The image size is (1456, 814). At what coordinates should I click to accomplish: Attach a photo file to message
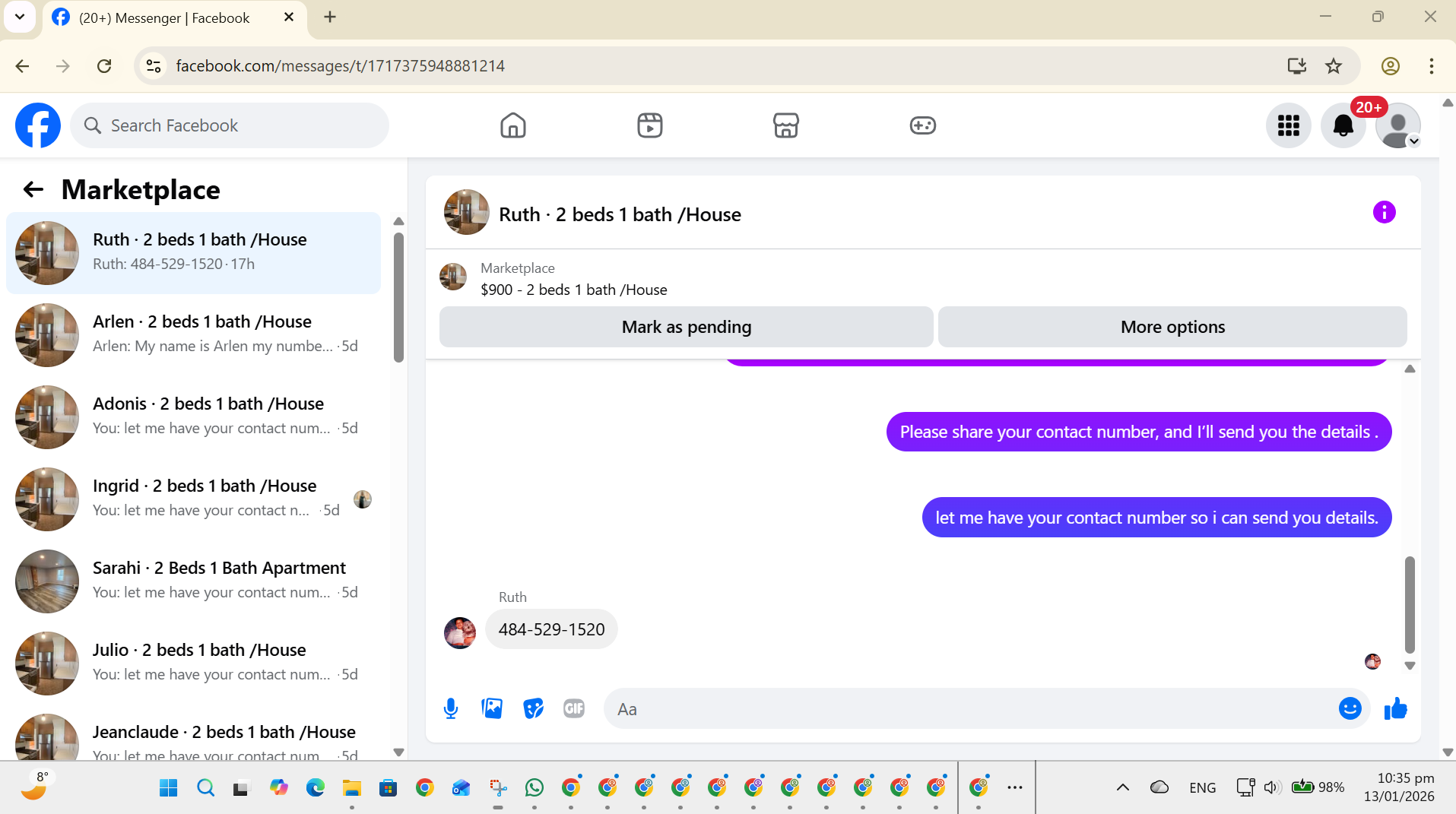click(492, 708)
